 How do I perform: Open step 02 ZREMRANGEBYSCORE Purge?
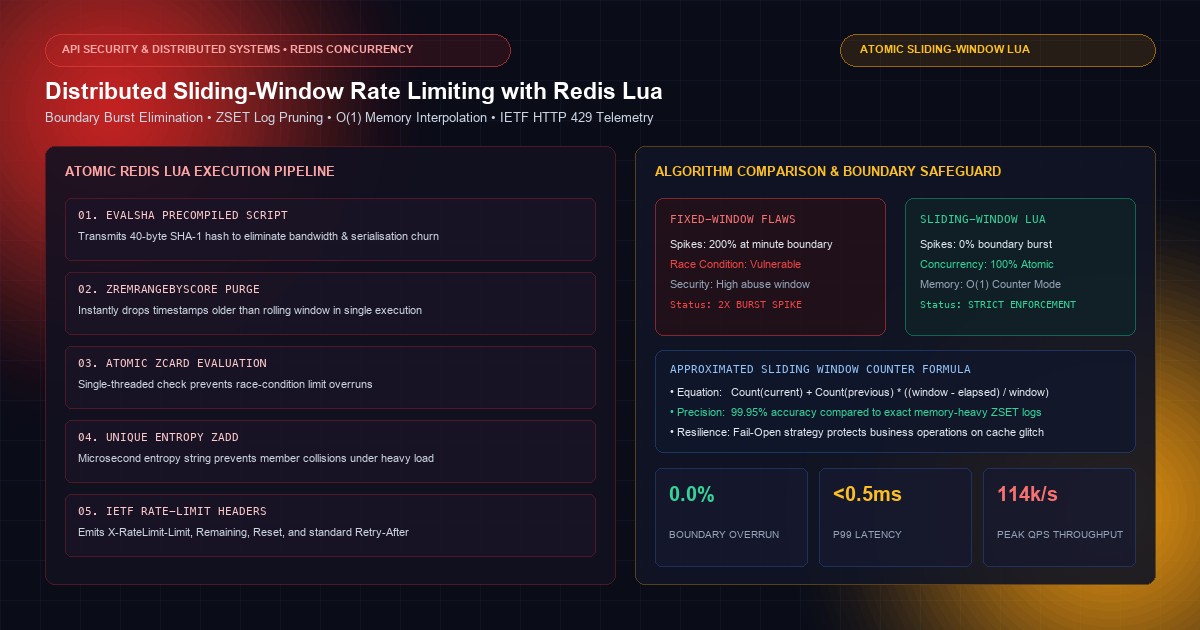[x=330, y=303]
